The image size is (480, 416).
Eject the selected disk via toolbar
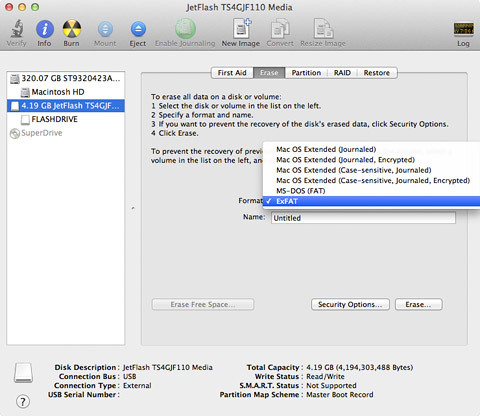[138, 29]
